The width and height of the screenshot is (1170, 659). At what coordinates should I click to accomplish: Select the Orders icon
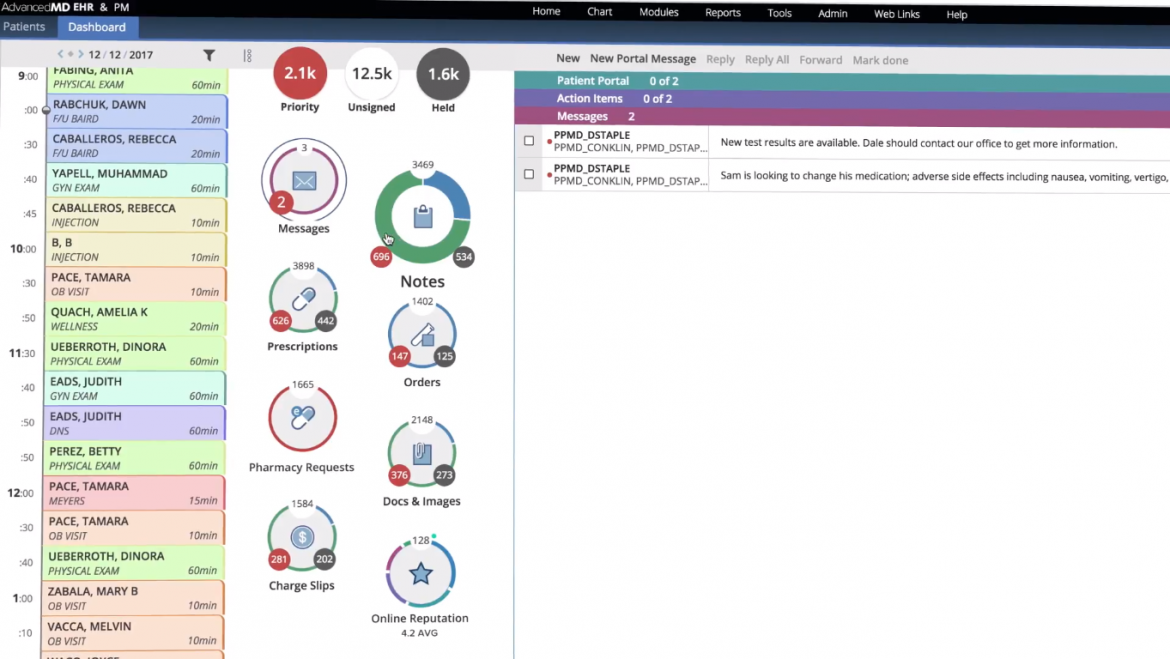421,334
